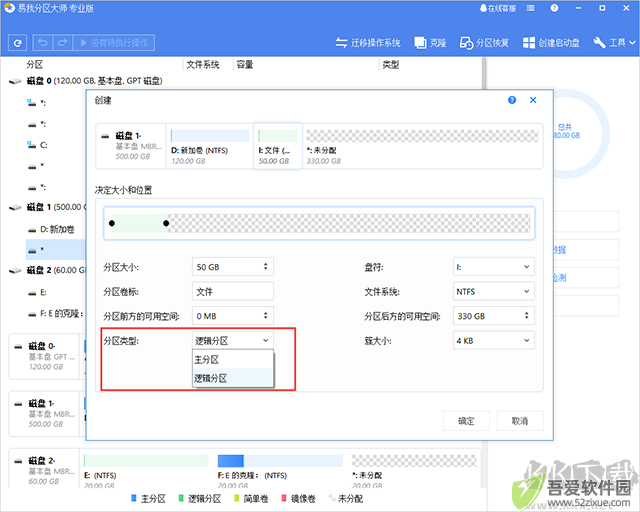
Task: Open the title bar menu list icon
Action: point(530,8)
